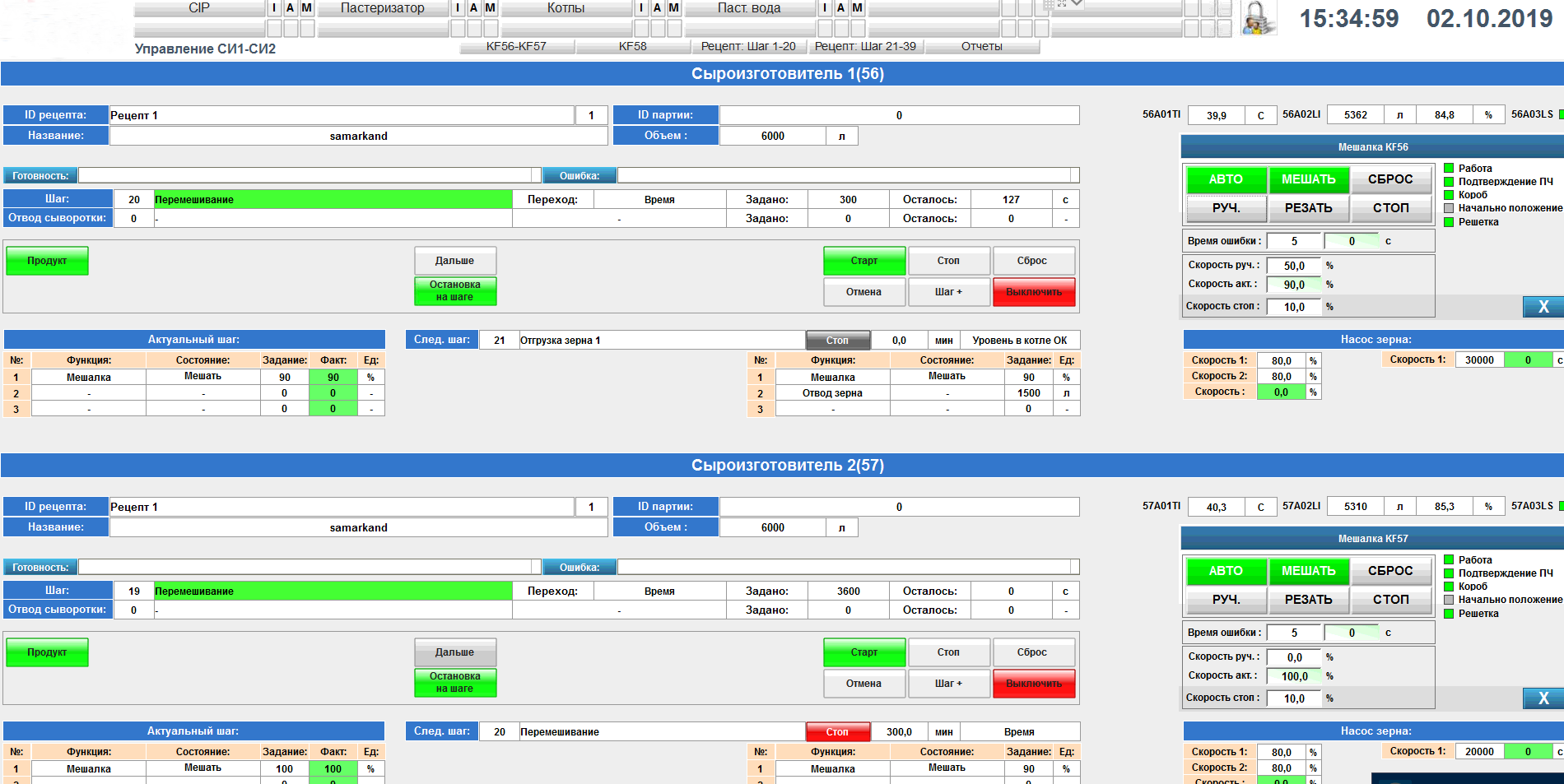Click the Готовность progress bar of Сыроизготовитель 1(56)
Screen dimensions: 1564x784
[309, 175]
